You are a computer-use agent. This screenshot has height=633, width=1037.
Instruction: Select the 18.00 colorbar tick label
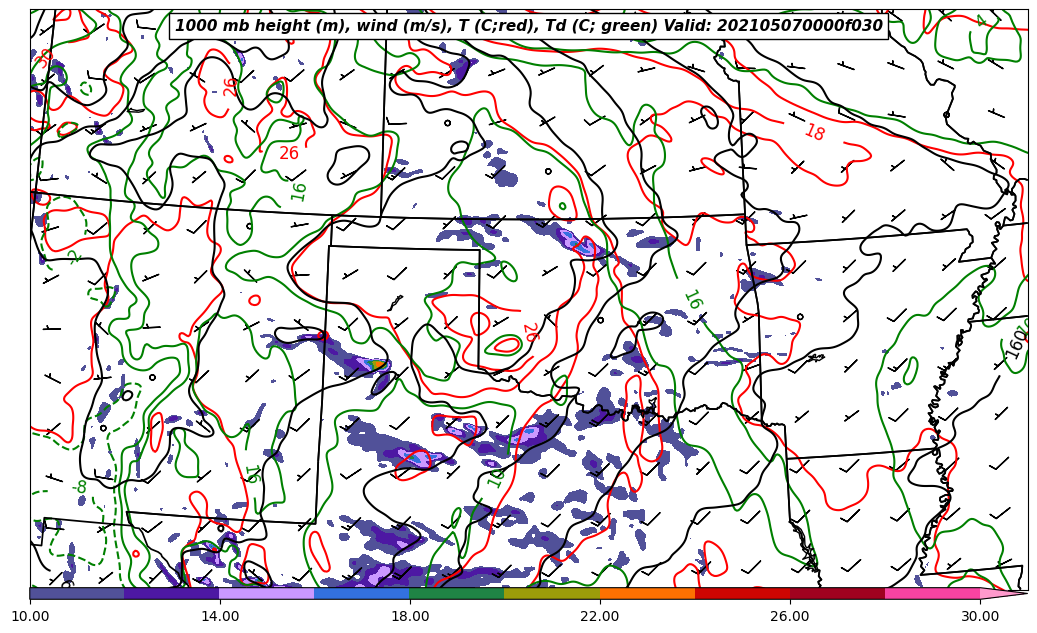click(x=410, y=616)
